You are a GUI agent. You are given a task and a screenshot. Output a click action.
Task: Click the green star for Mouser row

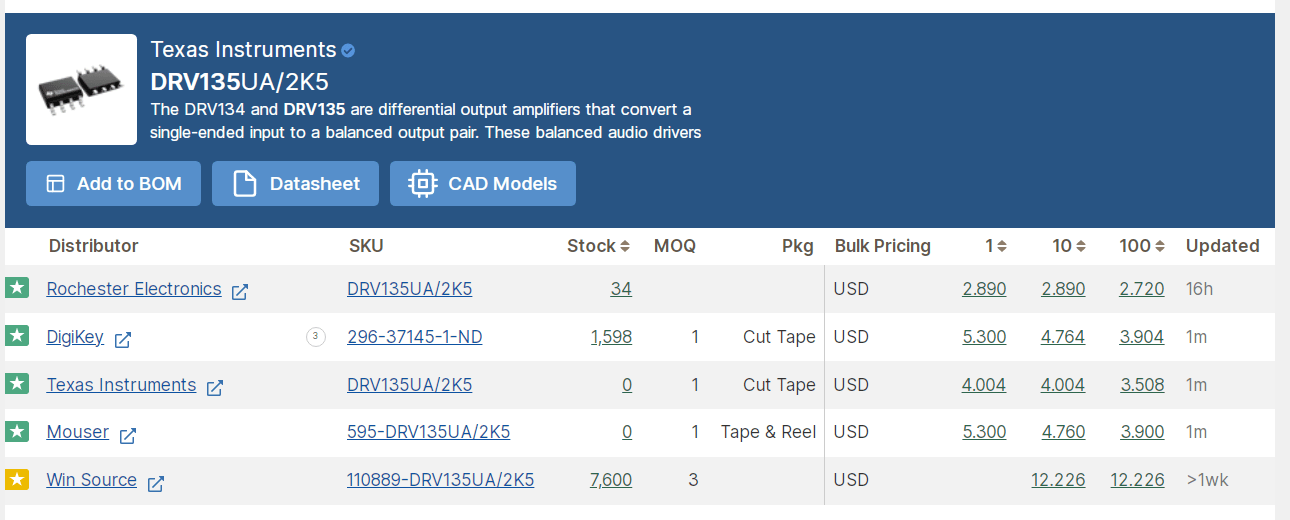(17, 431)
